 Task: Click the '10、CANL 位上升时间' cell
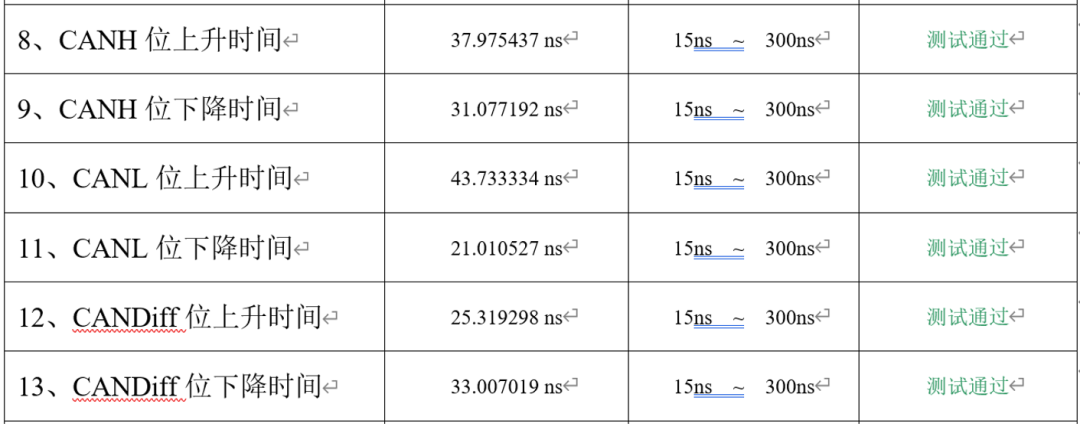[x=157, y=179]
